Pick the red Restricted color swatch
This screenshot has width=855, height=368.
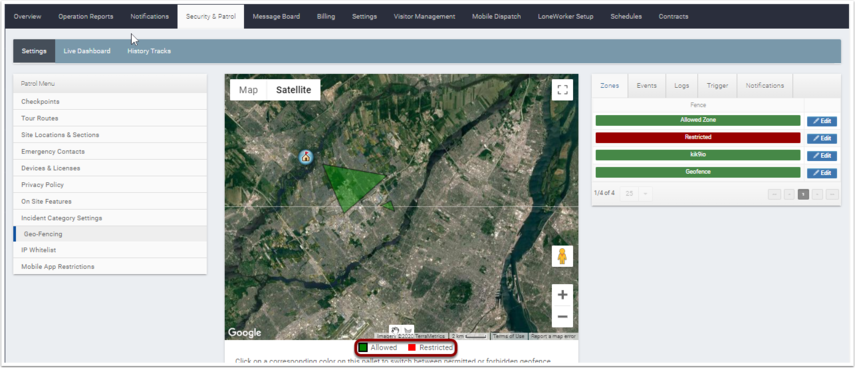click(412, 348)
